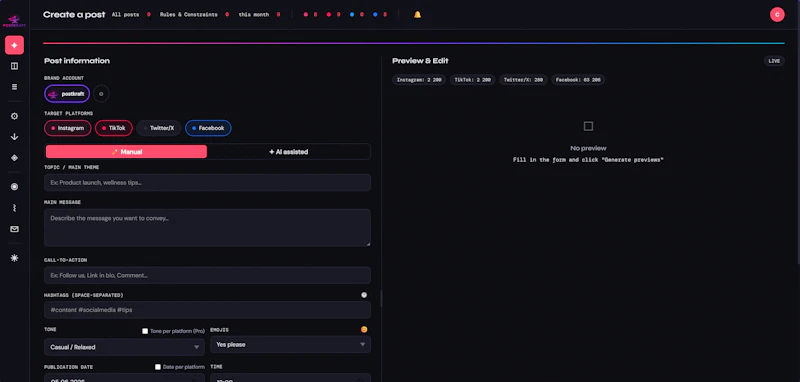Screen dimensions: 800x382
Task: Click the Preview & Edit heading
Action: [420, 61]
